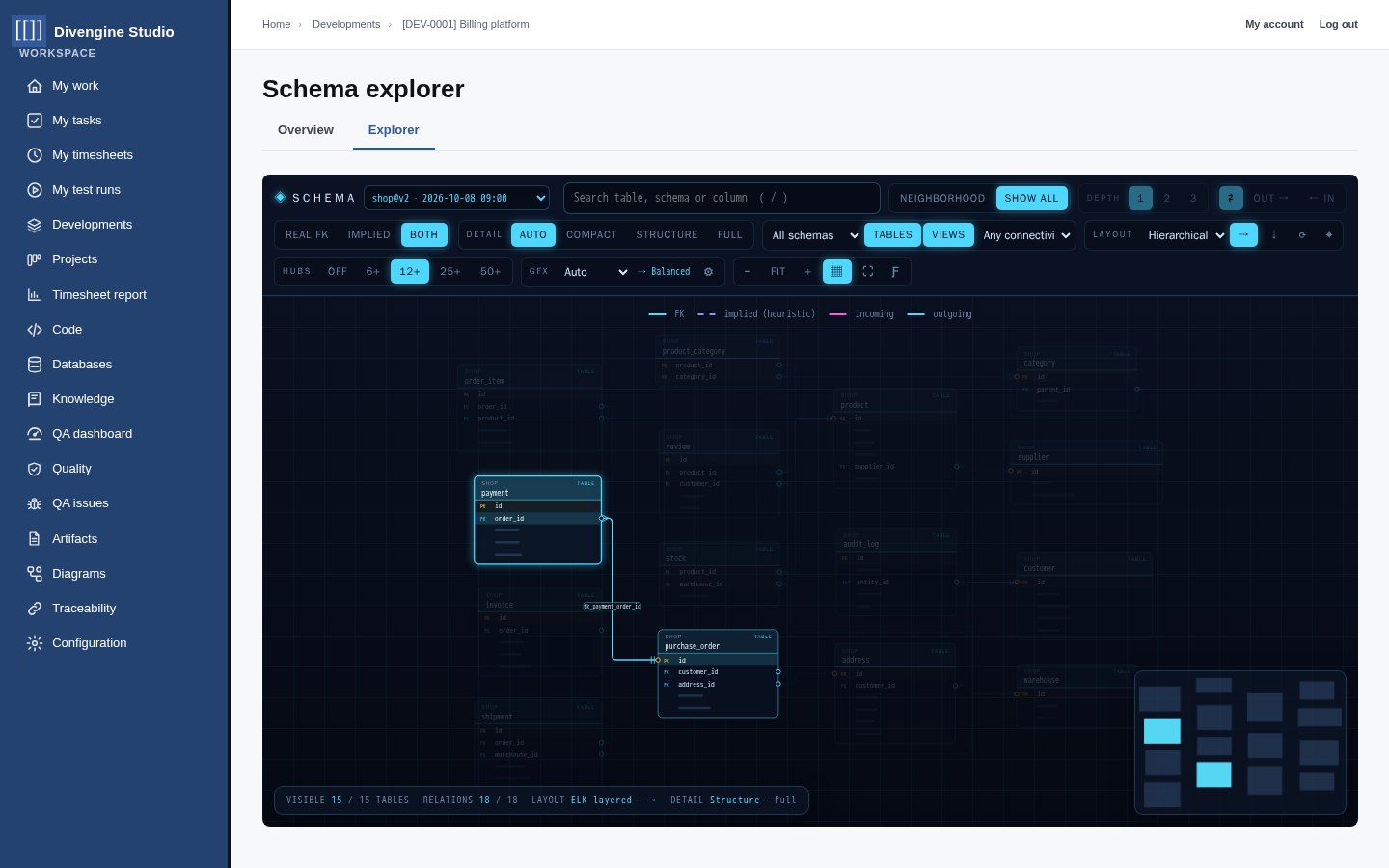Select REAL FK relation mode
The image size is (1389, 868).
click(x=307, y=235)
